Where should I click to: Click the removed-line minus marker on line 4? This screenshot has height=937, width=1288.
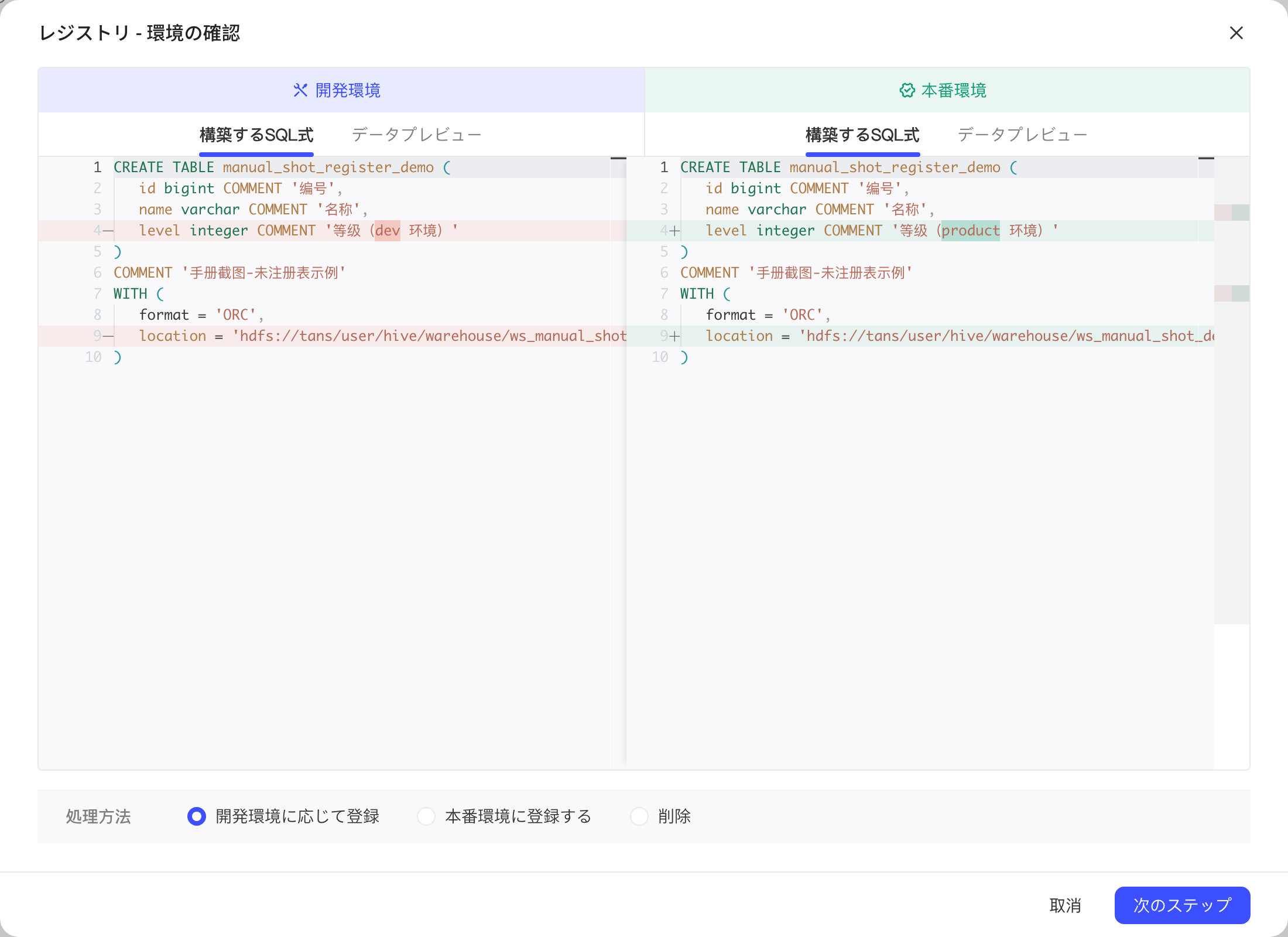click(109, 231)
